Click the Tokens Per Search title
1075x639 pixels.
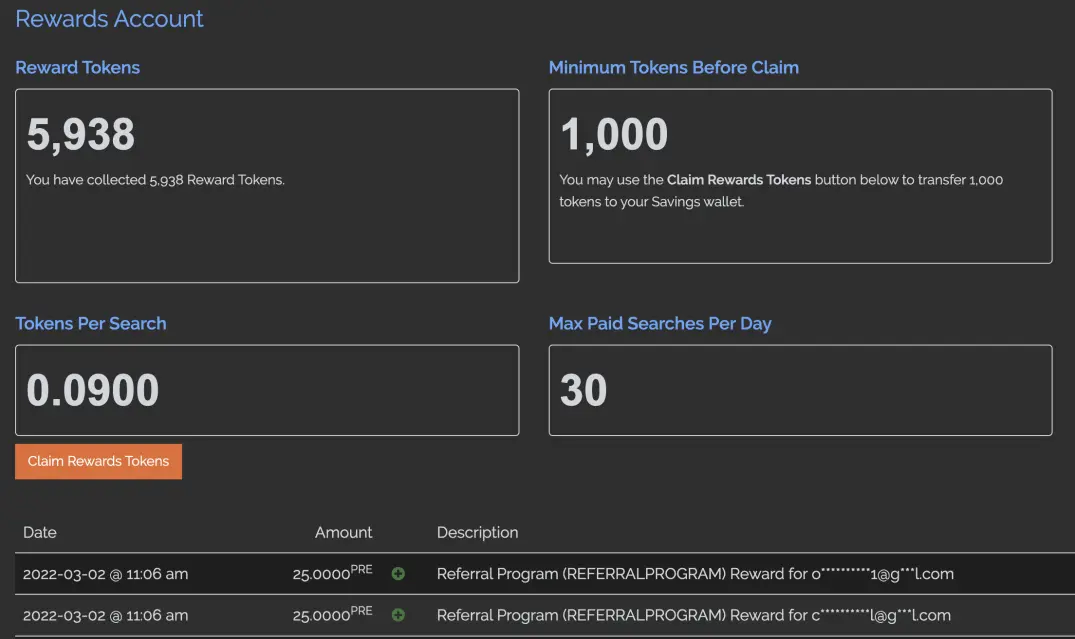pyautogui.click(x=90, y=324)
